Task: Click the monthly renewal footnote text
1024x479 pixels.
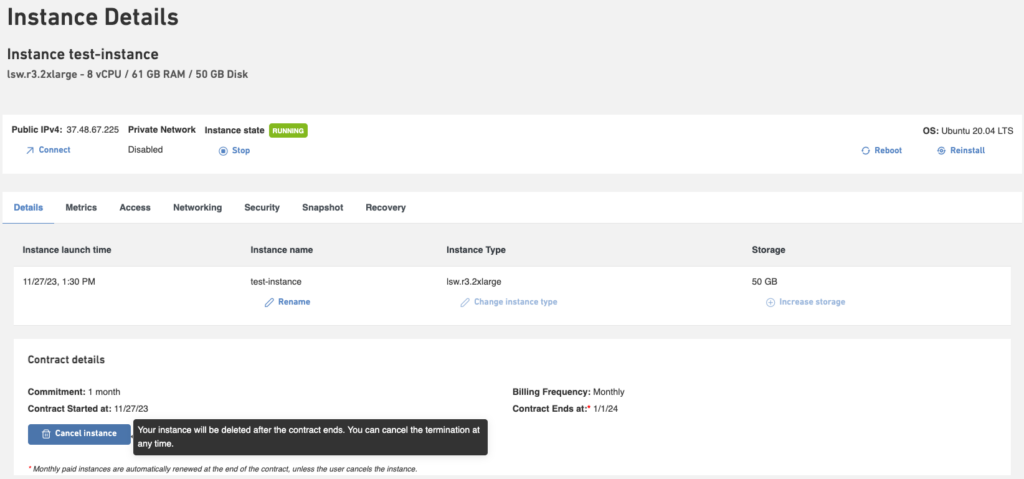Action: coord(223,469)
